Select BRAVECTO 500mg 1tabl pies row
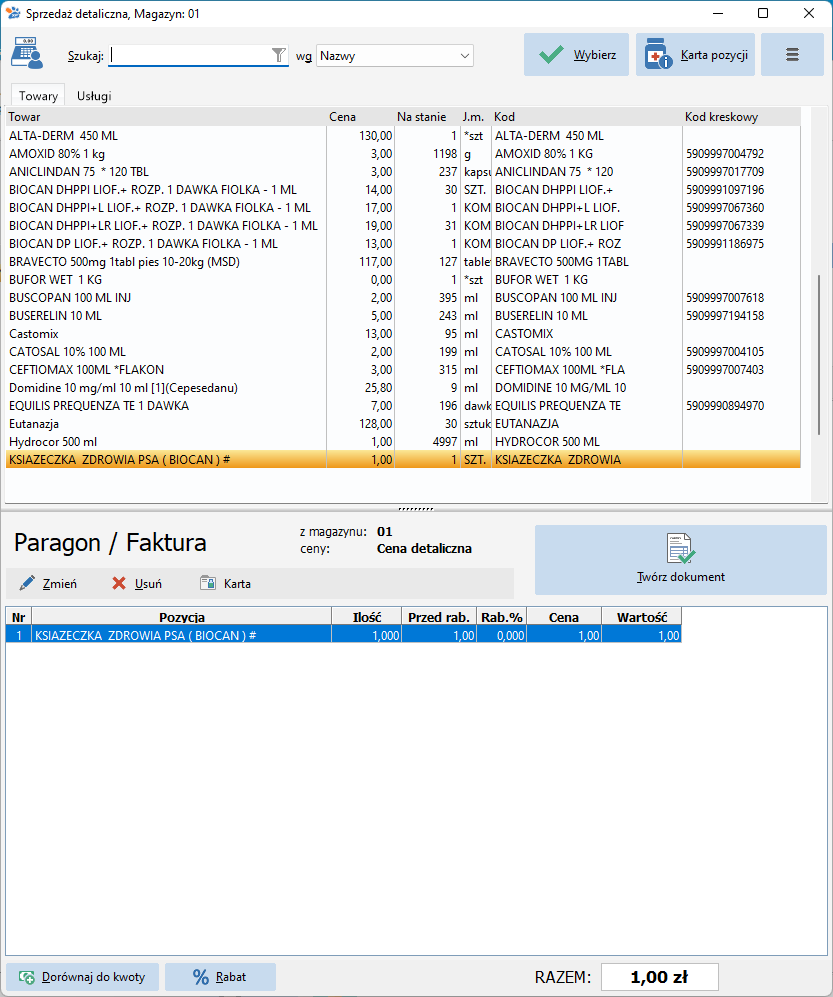Viewport: 833px width, 997px height. pyautogui.click(x=403, y=262)
